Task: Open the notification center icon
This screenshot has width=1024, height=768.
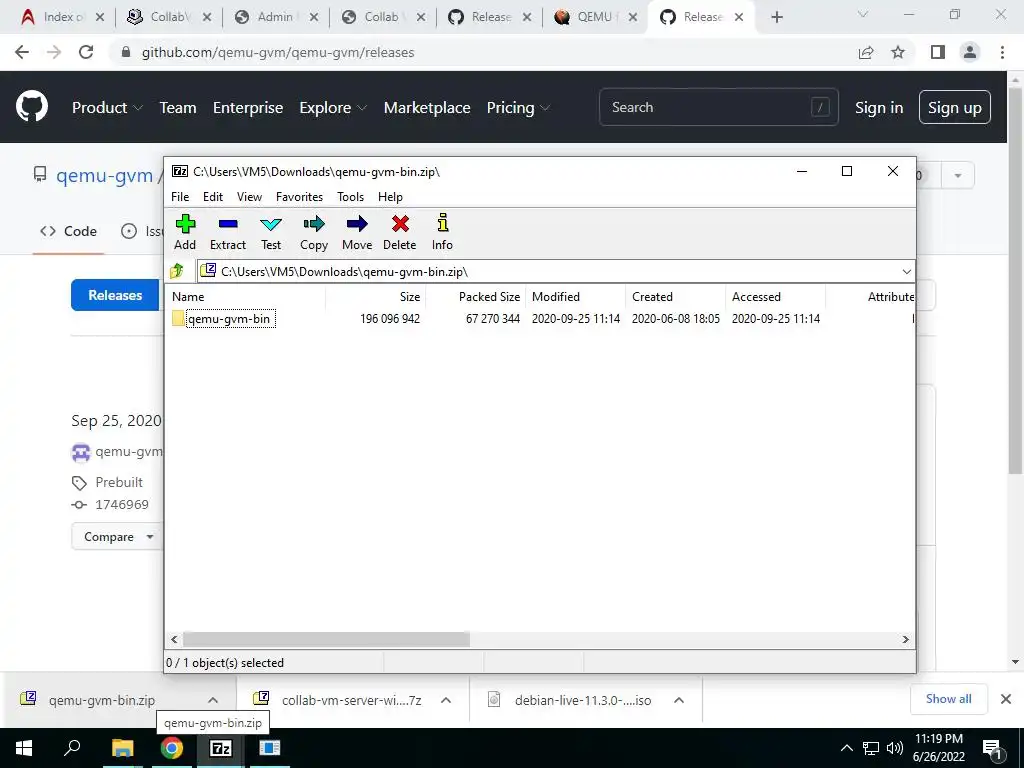Action: pos(993,748)
